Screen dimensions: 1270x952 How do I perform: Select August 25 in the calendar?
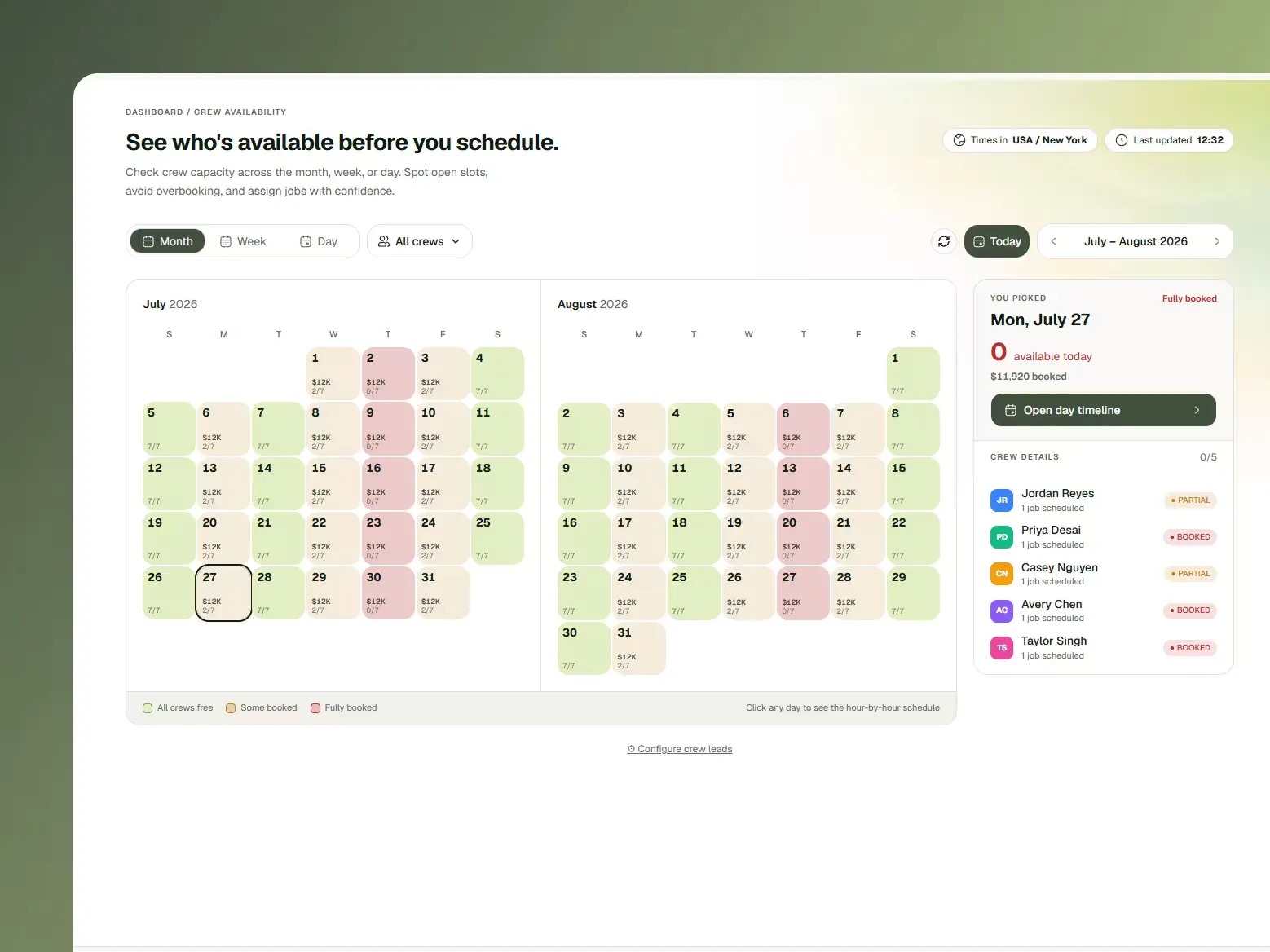click(694, 593)
